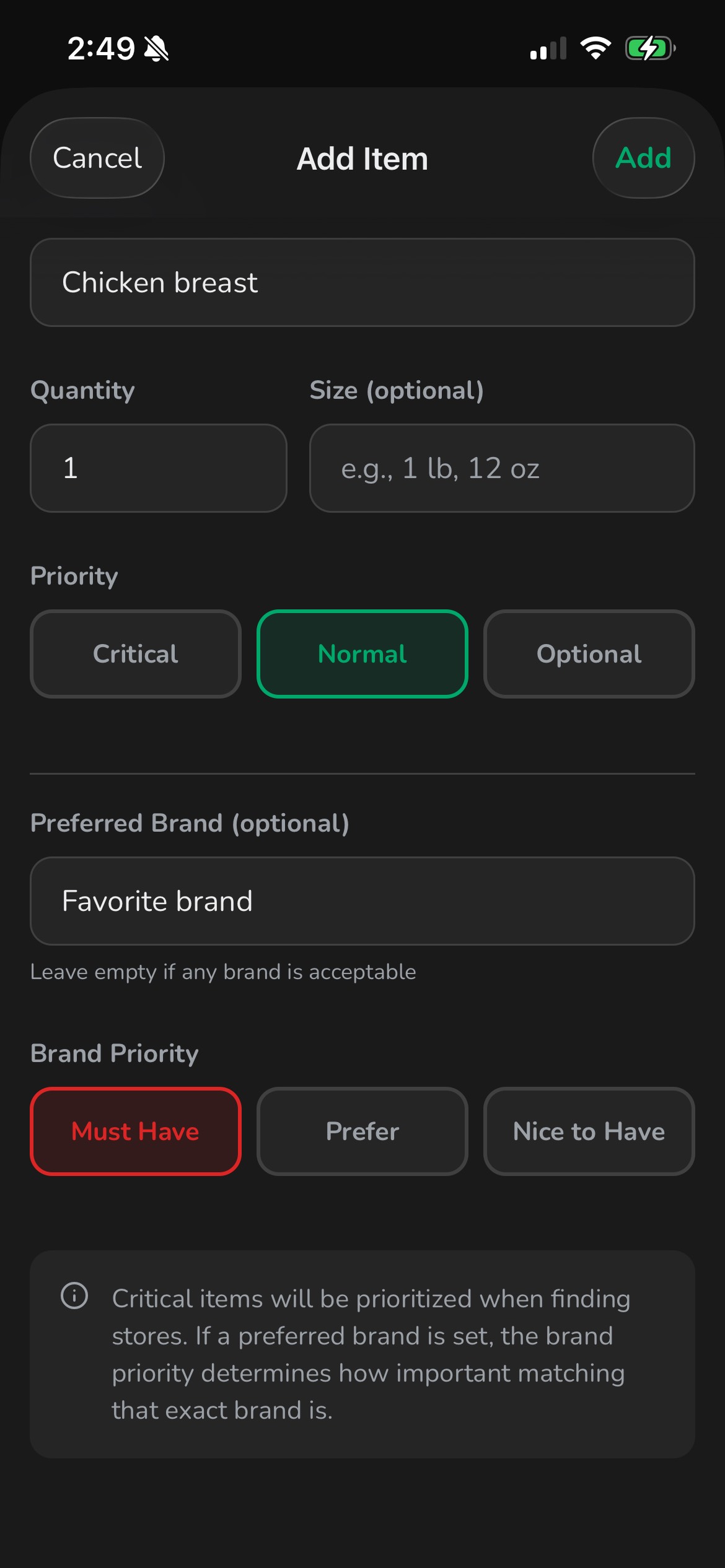Edit the Chicken breast item name field
725x1568 pixels.
pos(362,282)
